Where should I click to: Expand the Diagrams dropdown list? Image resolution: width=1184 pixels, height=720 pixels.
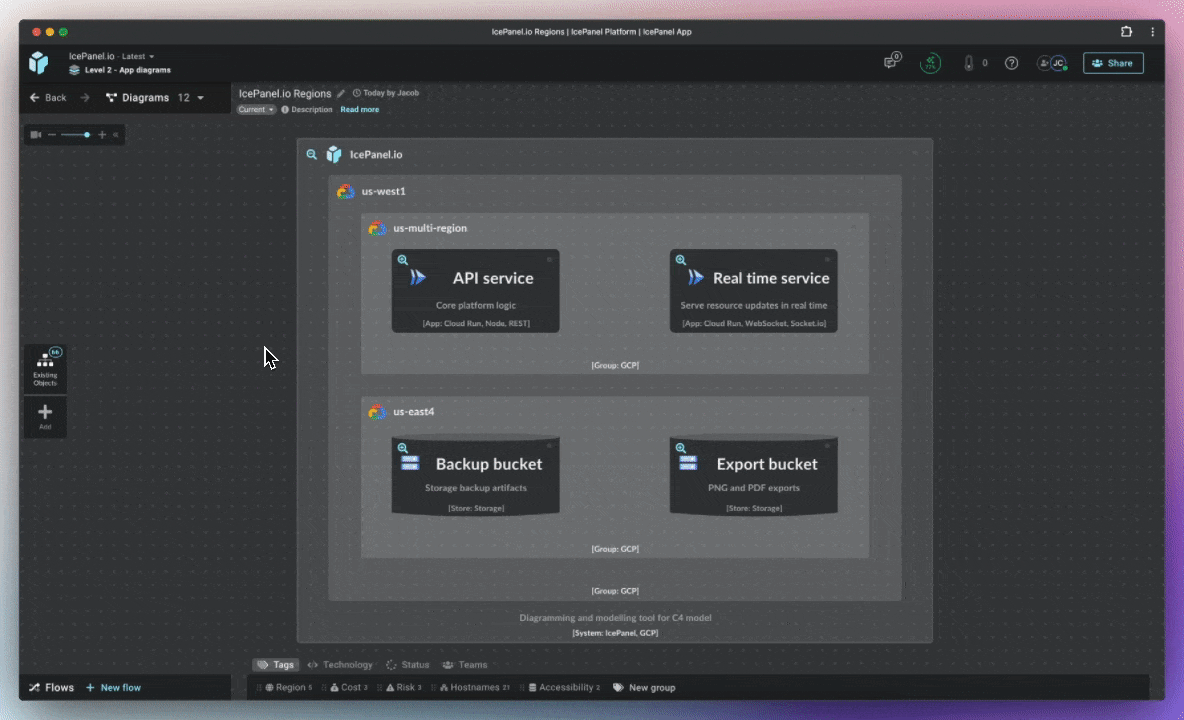pos(155,98)
